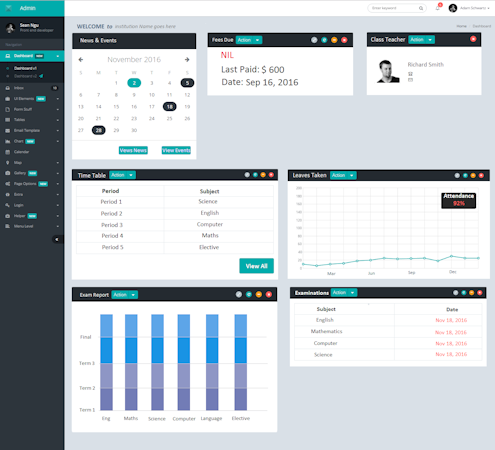This screenshot has width=495, height=450.
Task: Click Richard Smith's photo thumbnail
Action: 388,71
